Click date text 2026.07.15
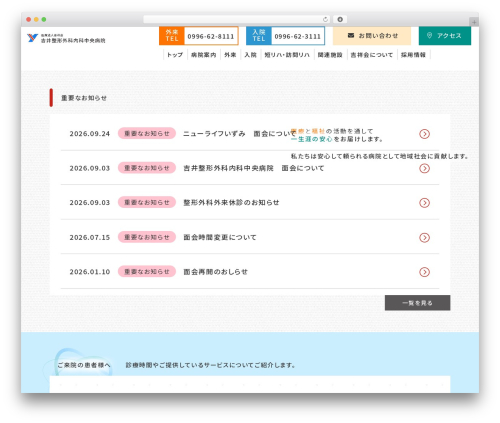Image resolution: width=500 pixels, height=423 pixels. pyautogui.click(x=90, y=237)
